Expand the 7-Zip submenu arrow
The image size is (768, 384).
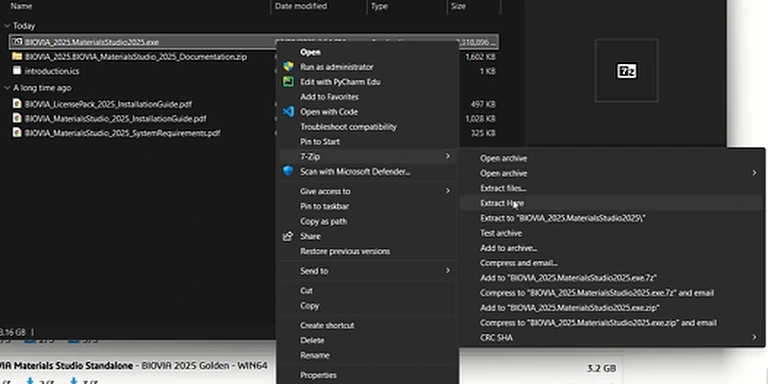(x=447, y=156)
